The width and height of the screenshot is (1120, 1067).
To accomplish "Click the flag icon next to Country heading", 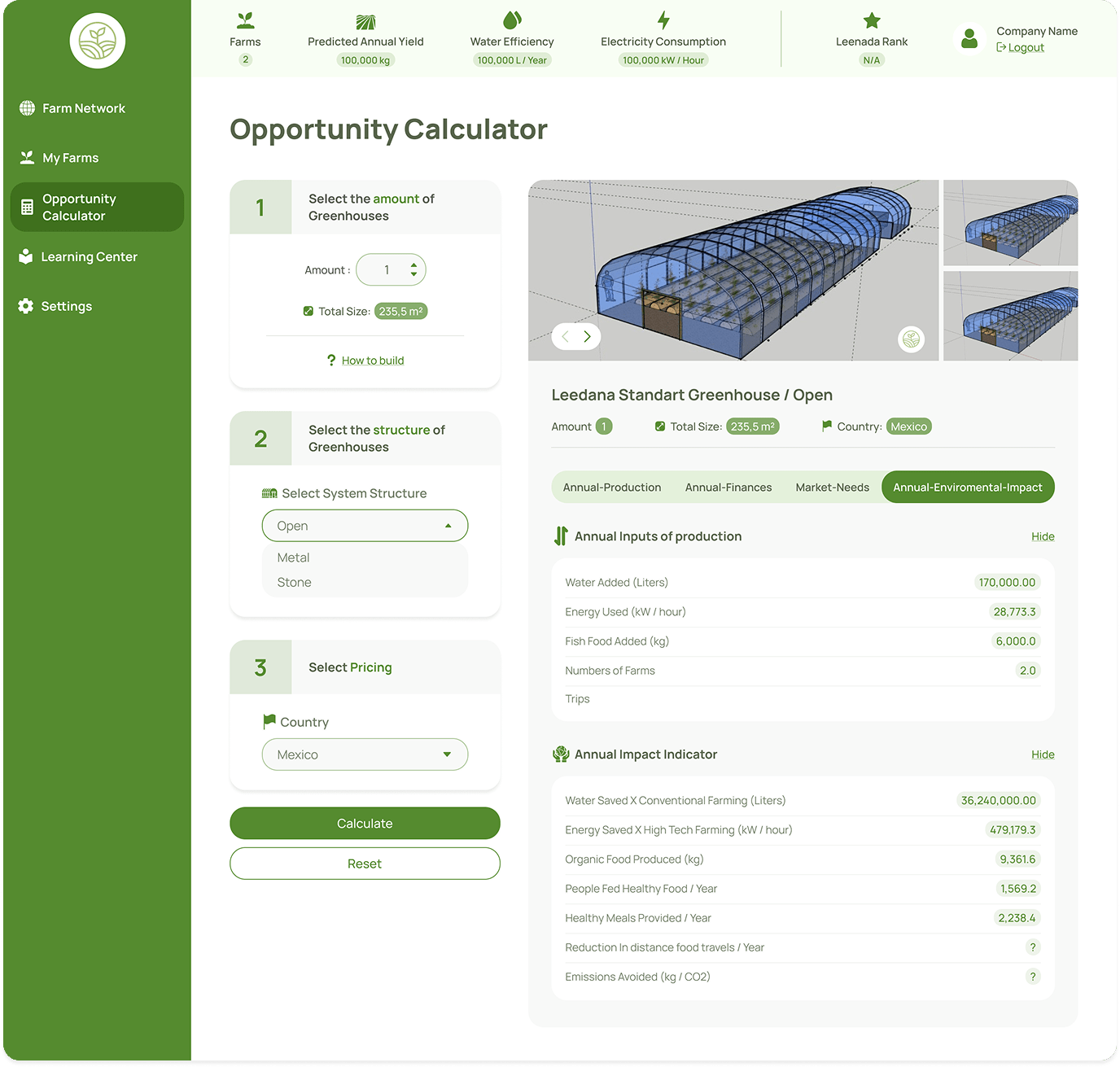I will [x=269, y=721].
